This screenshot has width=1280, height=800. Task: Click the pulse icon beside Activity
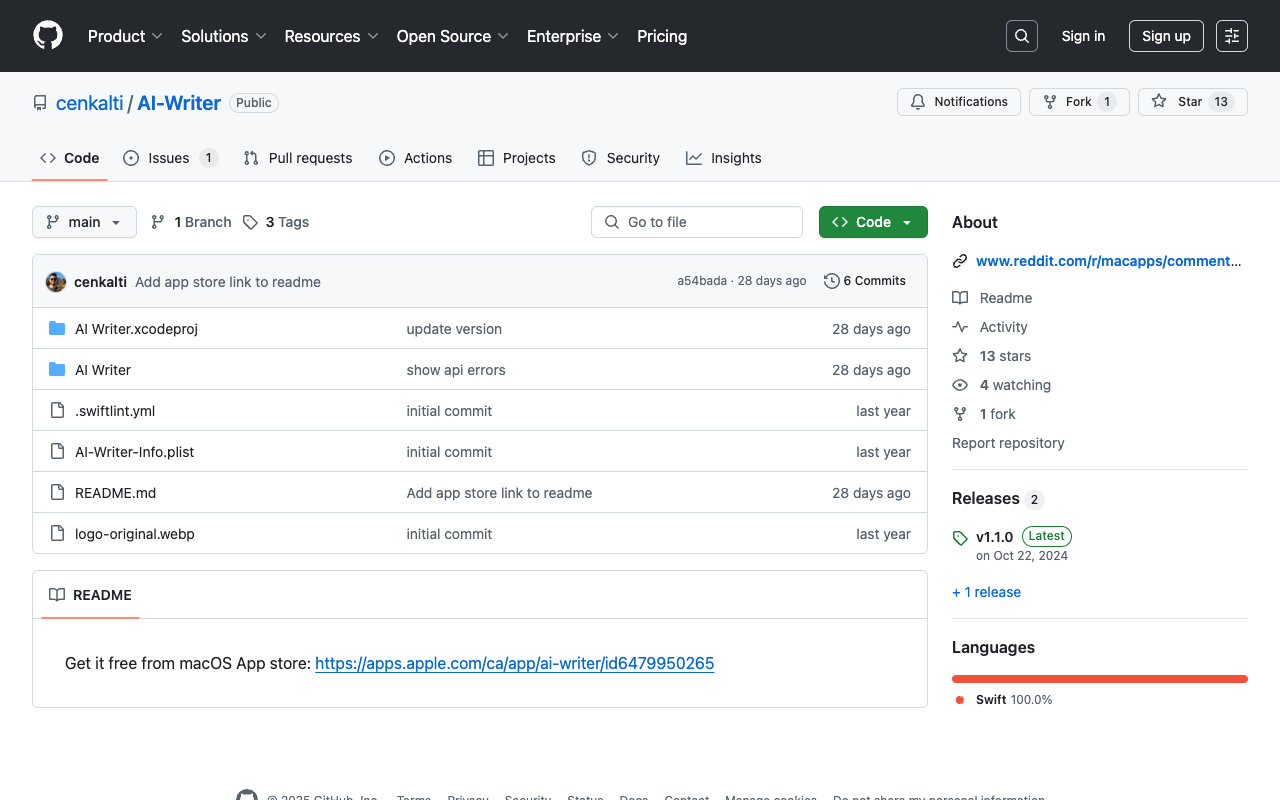point(960,327)
